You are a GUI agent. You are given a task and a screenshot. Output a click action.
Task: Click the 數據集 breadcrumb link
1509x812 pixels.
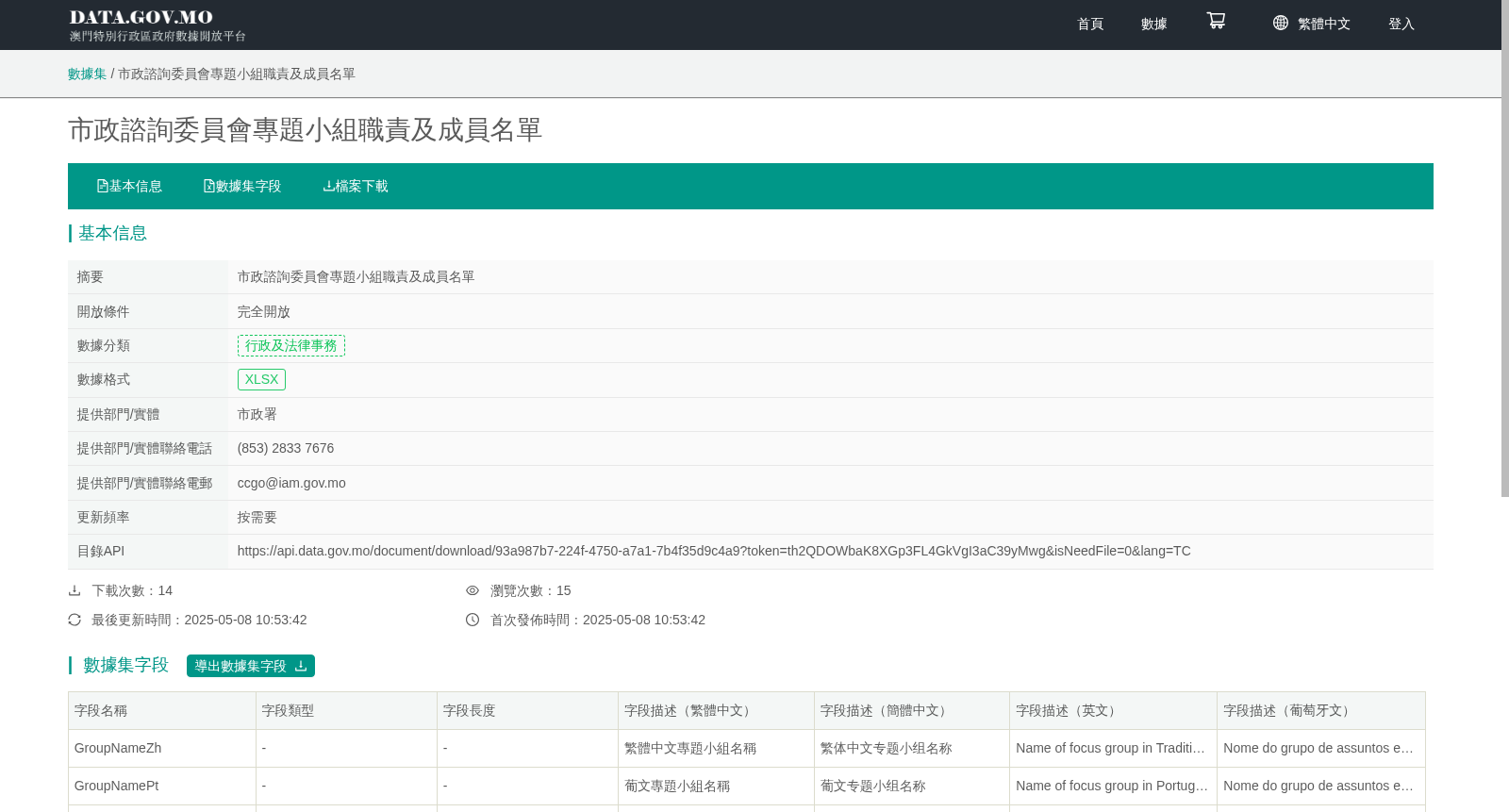pyautogui.click(x=88, y=74)
